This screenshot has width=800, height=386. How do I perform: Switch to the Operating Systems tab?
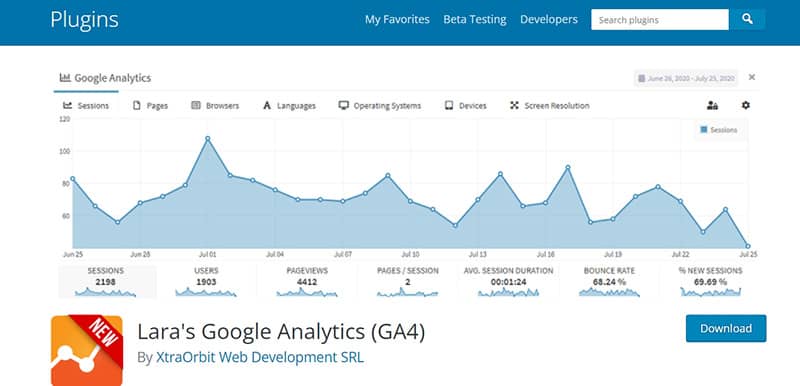tap(380, 106)
